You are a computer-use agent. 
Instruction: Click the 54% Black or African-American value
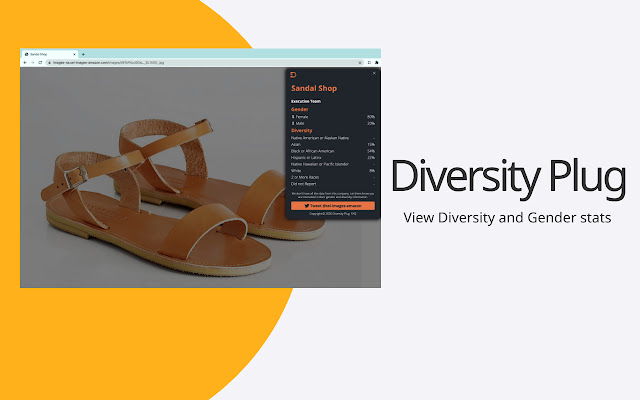coord(371,151)
